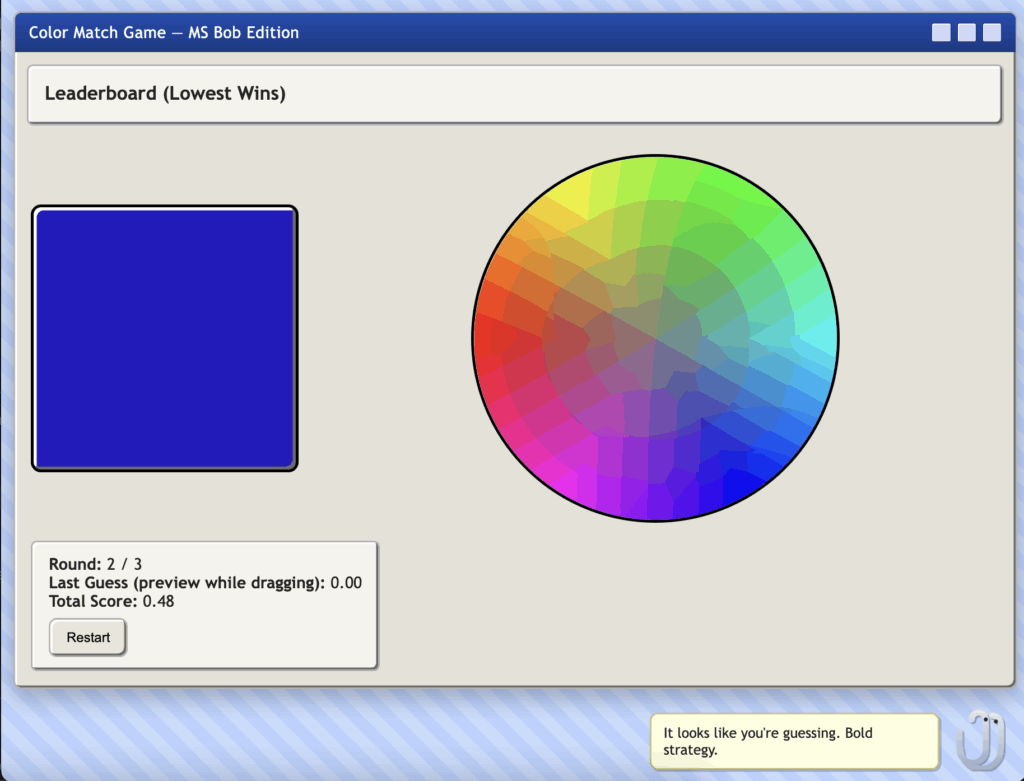The width and height of the screenshot is (1024, 781).
Task: Click the rightmost title bar window button
Action: coord(991,33)
